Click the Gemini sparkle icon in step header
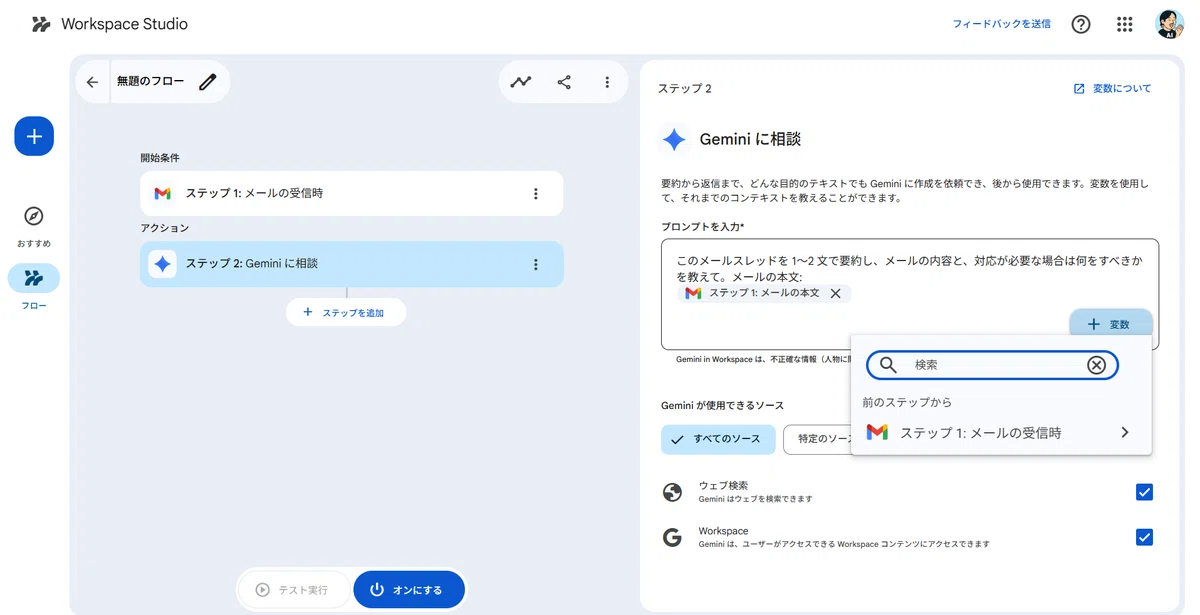Screen dimensions: 1200x615 coord(674,140)
